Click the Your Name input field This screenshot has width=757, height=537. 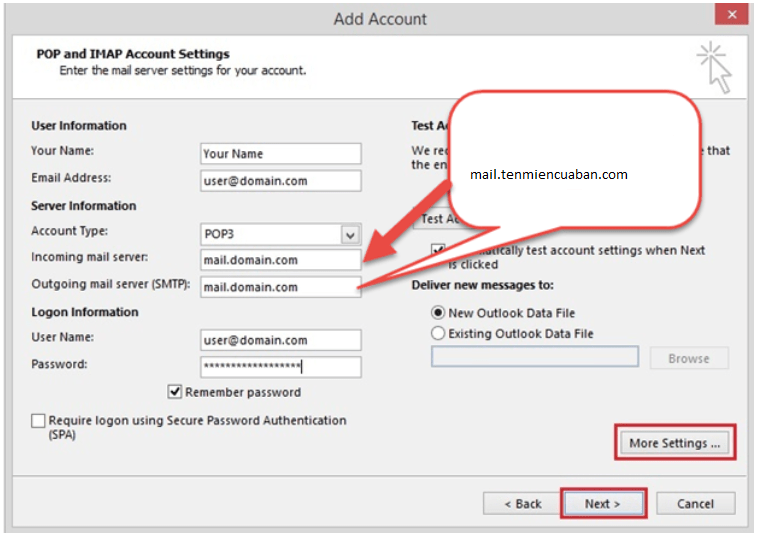click(280, 154)
